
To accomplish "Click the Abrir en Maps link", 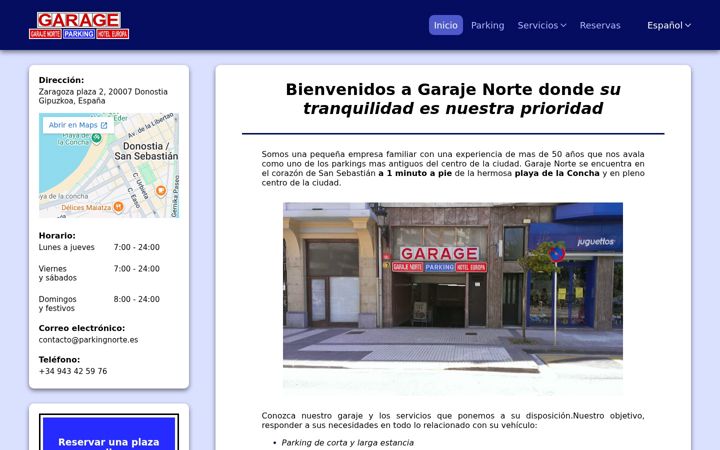I will tap(78, 125).
